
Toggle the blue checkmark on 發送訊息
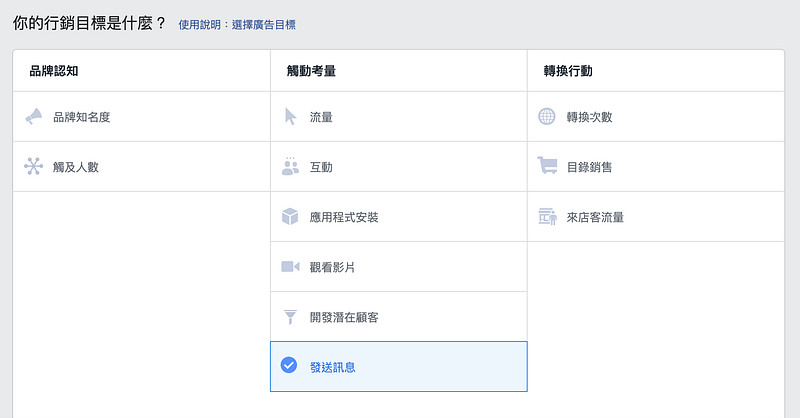click(289, 365)
